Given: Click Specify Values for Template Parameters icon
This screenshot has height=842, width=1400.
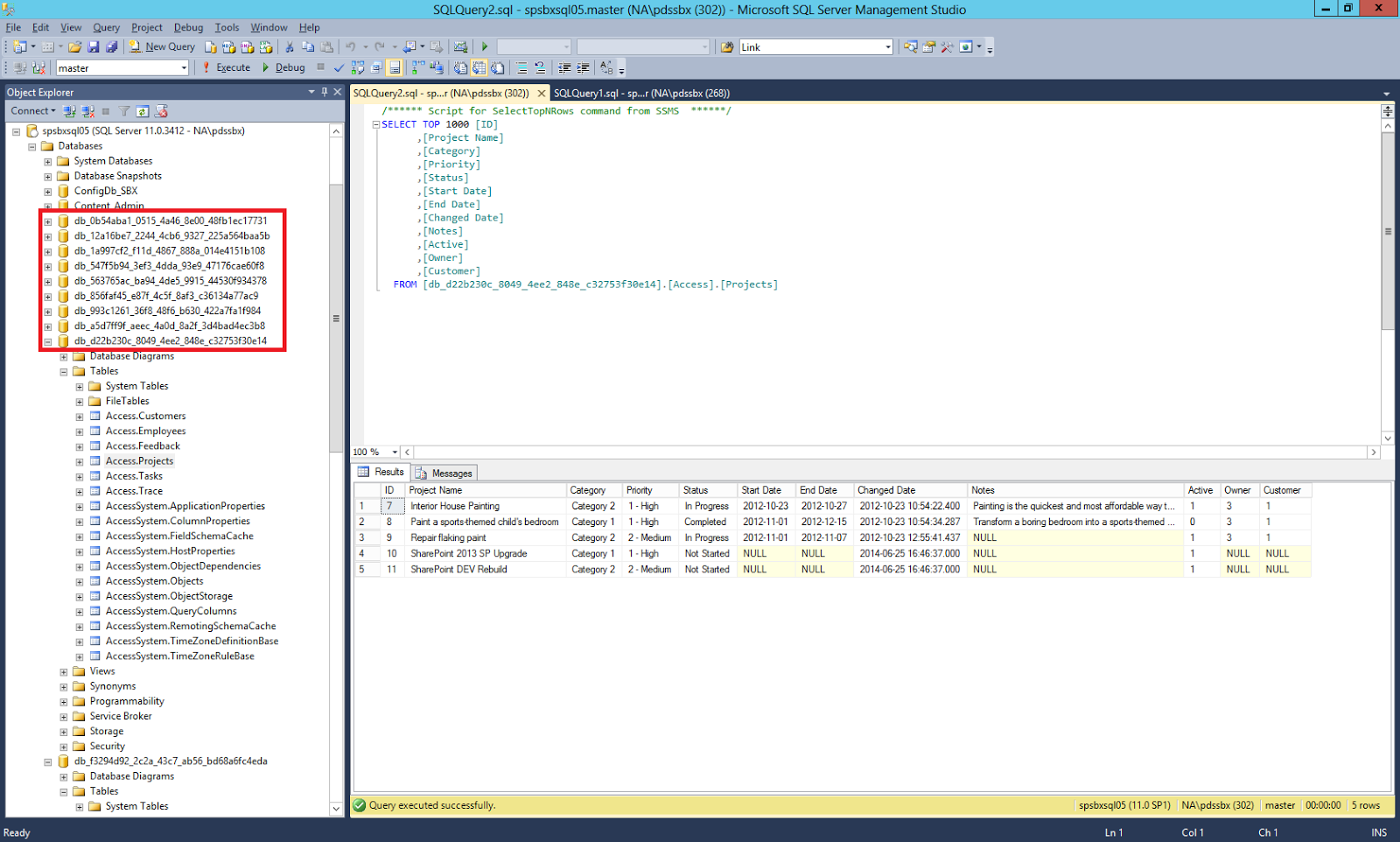Looking at the screenshot, I should coord(606,68).
